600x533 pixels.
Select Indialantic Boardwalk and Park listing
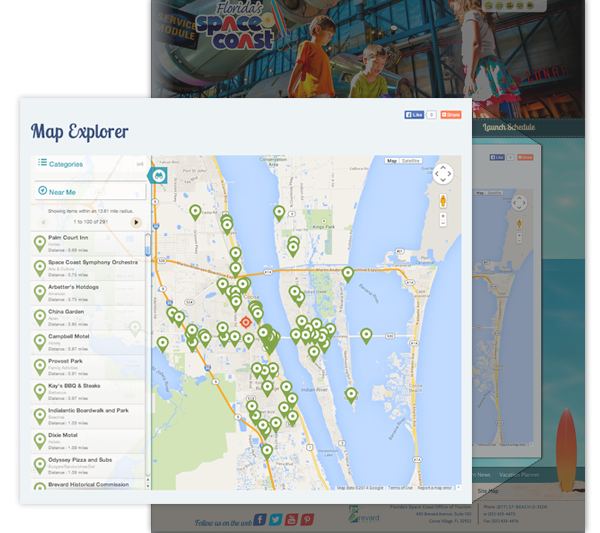[x=88, y=416]
